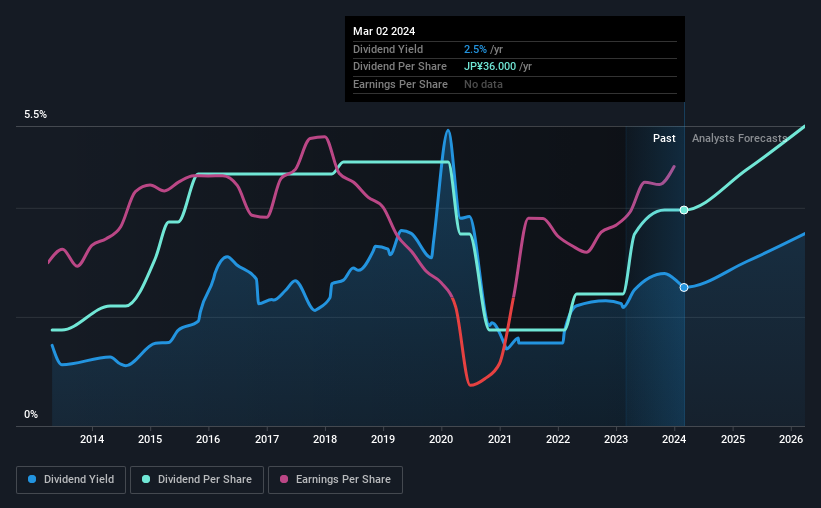
Task: Click the 2015 x-axis label
Action: click(150, 439)
